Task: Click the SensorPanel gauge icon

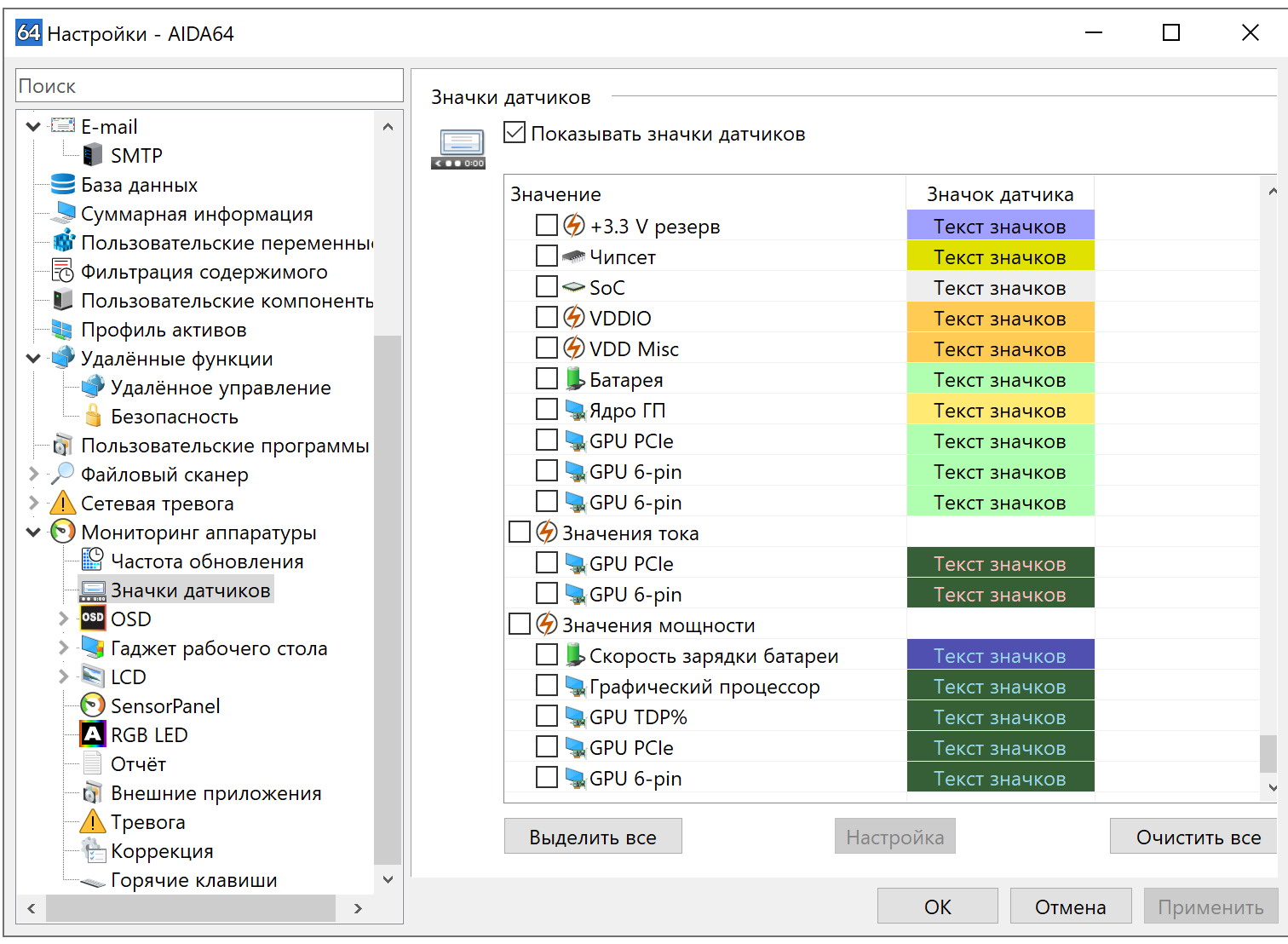Action: [x=92, y=705]
